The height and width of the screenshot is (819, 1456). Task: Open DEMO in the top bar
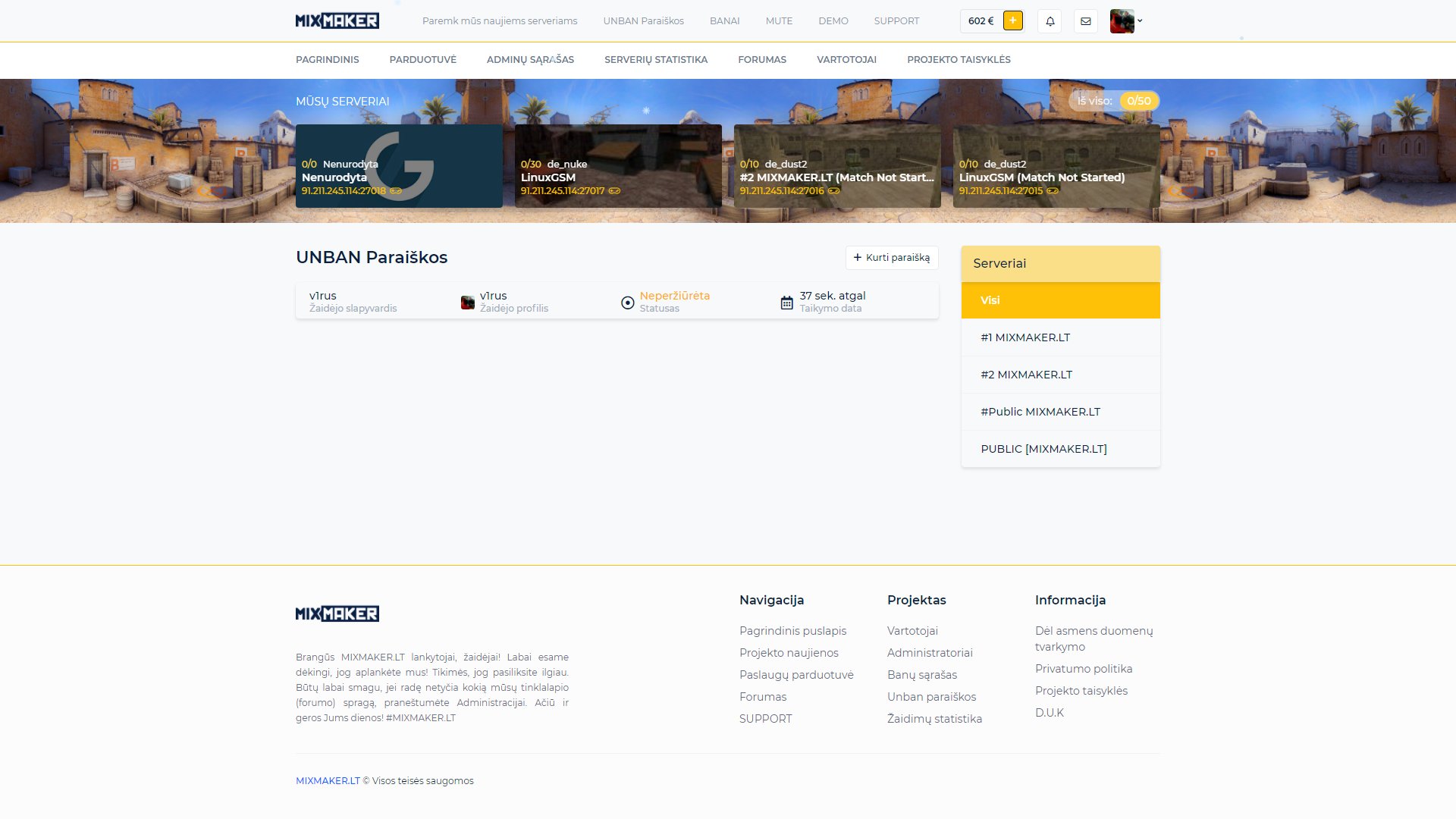point(833,21)
